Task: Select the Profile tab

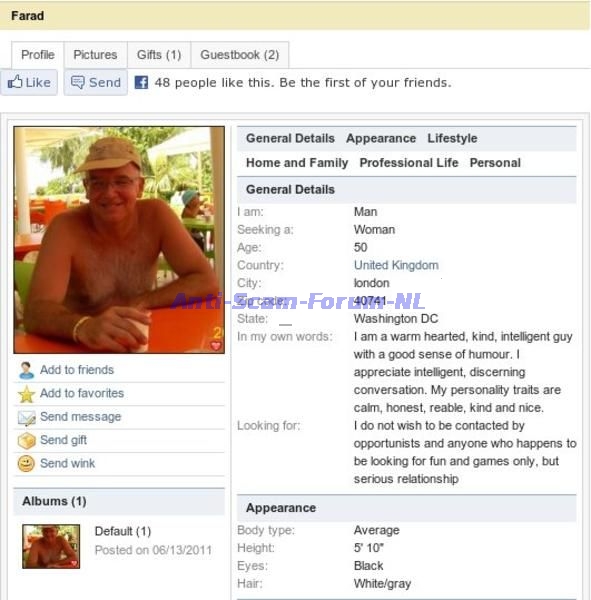Action: click(38, 55)
